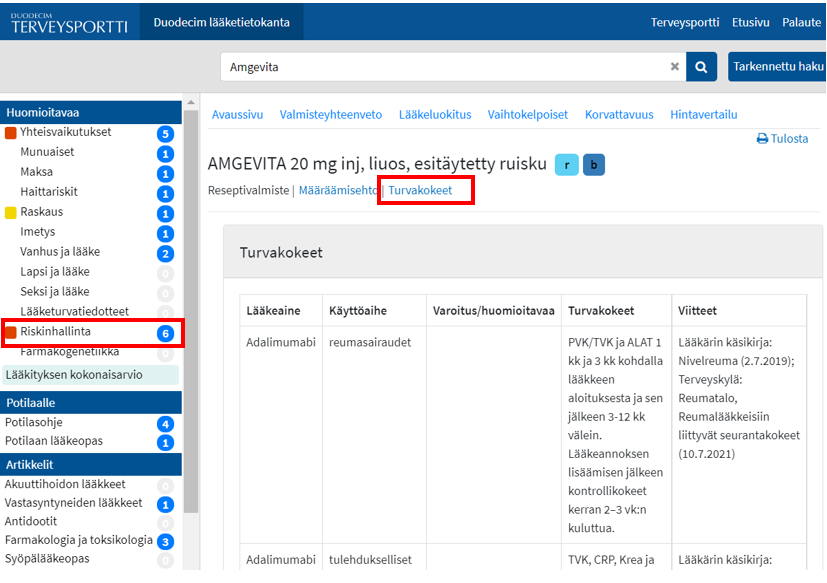Click the Vanhus ja lääke badge 2
827x583 pixels.
click(166, 254)
